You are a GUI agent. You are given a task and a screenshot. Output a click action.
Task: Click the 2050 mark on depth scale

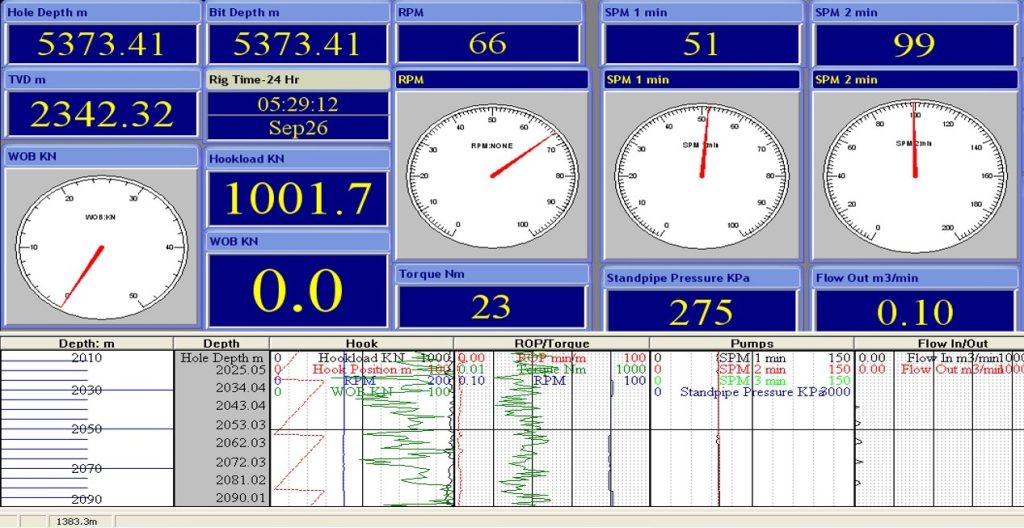[86, 429]
